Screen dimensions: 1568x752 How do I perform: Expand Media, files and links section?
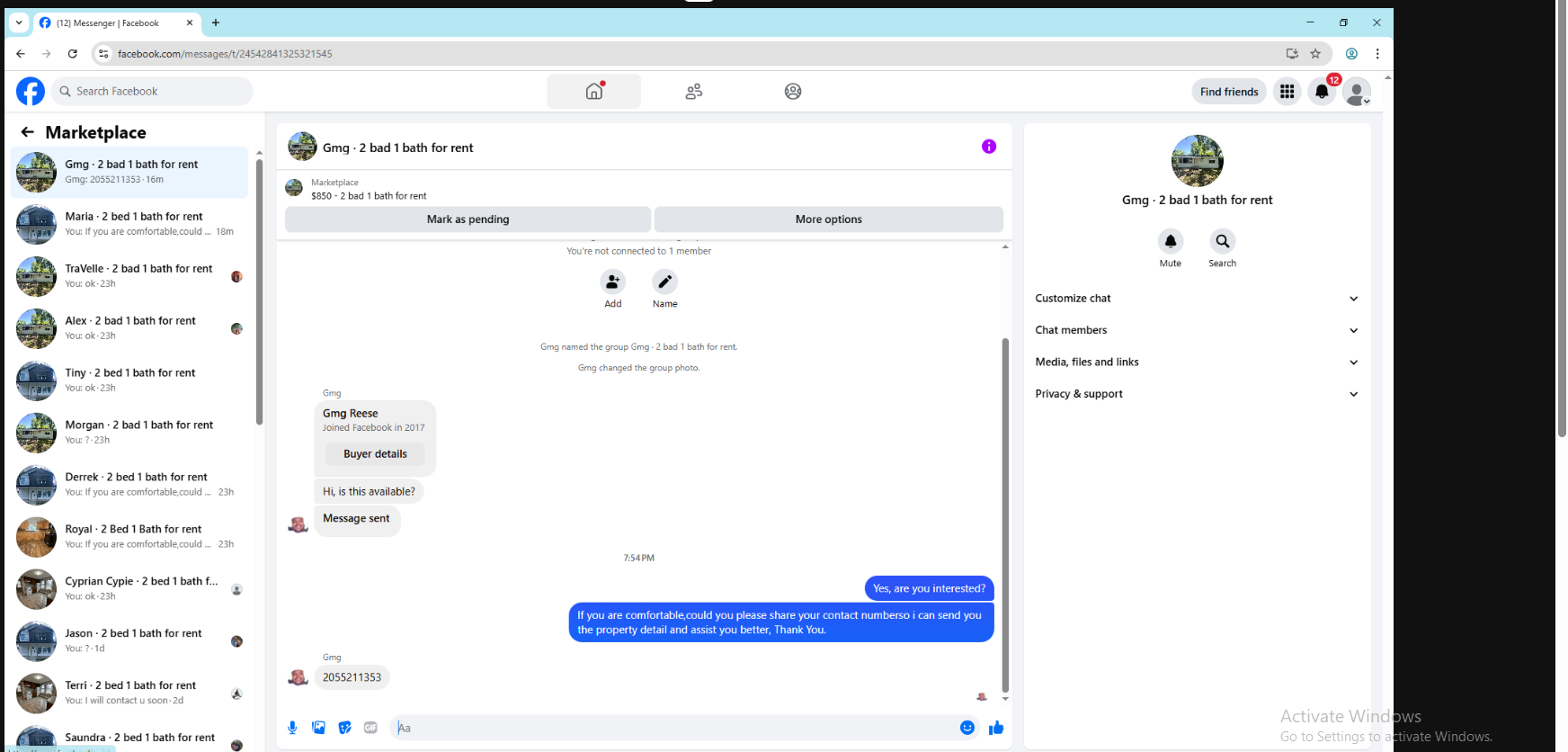(x=1197, y=363)
